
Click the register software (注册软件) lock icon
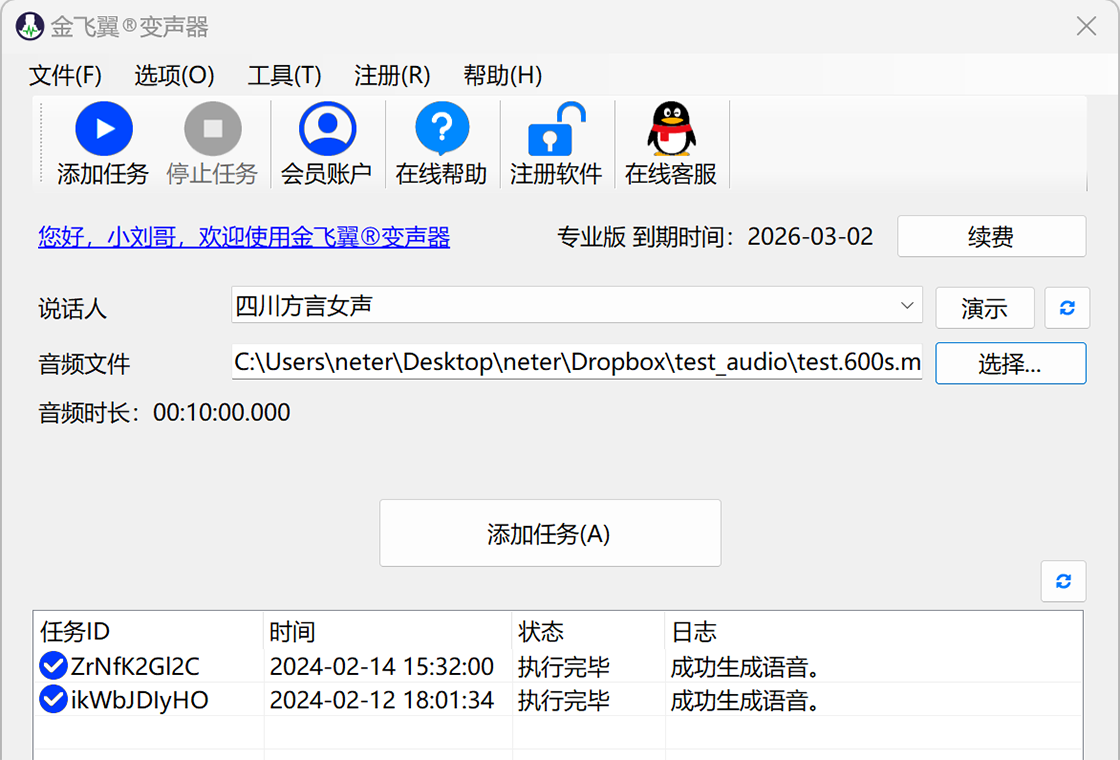click(x=556, y=129)
